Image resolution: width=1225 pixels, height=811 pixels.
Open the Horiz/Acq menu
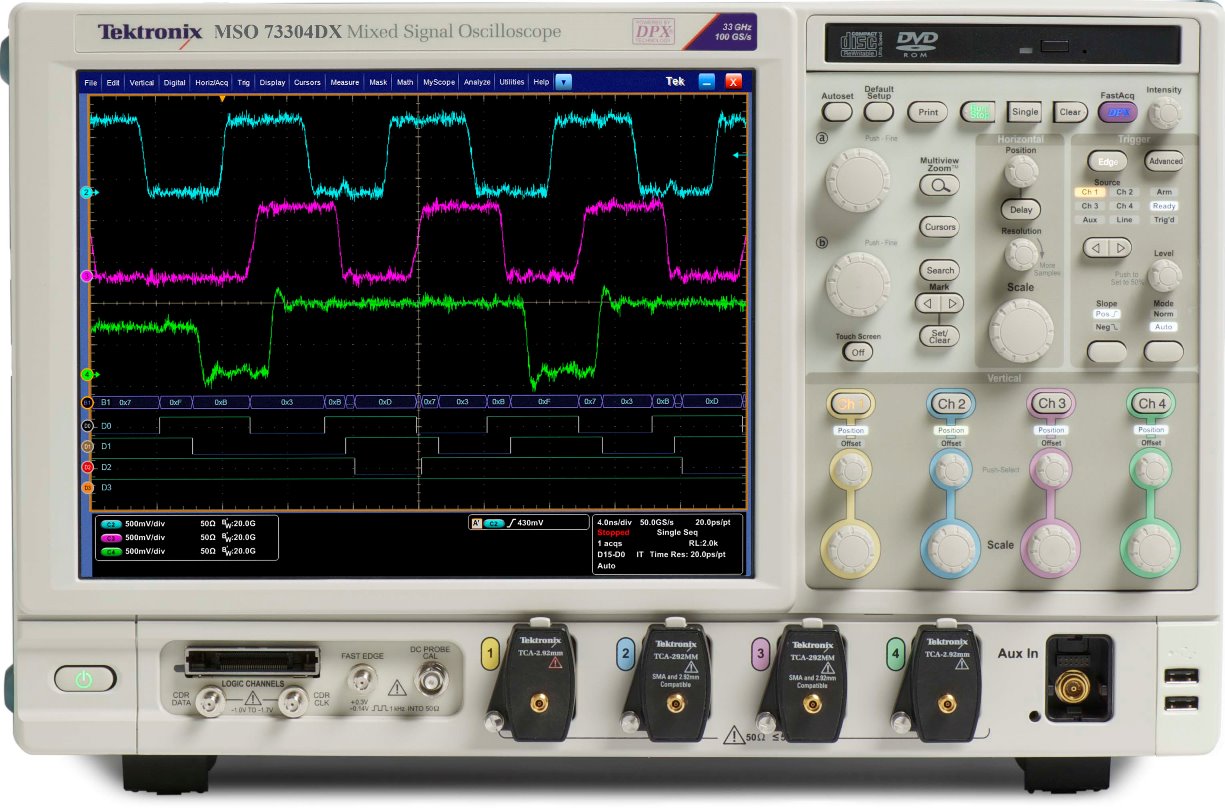click(x=211, y=83)
